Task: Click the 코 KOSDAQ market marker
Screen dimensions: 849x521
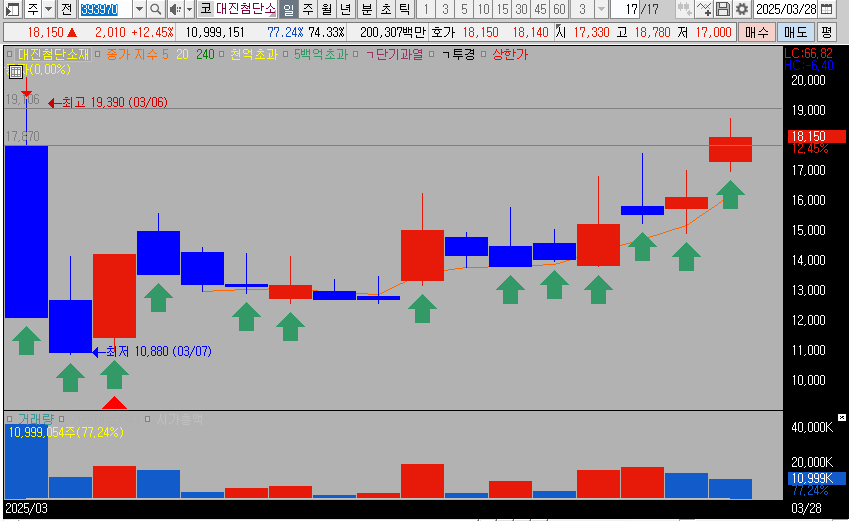Action: (x=206, y=9)
